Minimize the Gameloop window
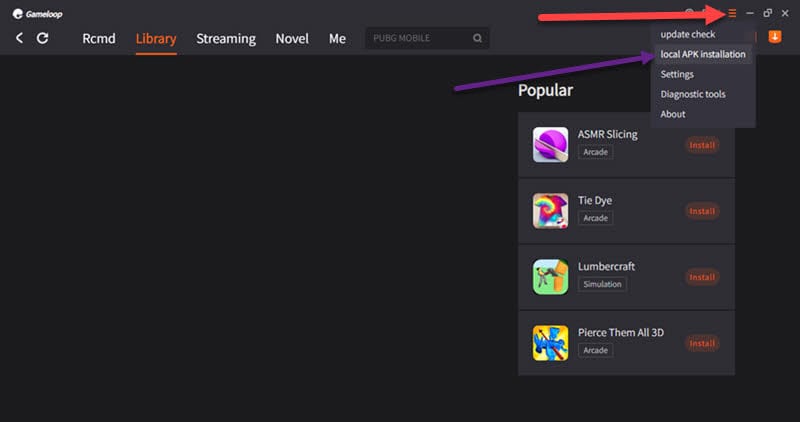Image resolution: width=800 pixels, height=422 pixels. click(x=749, y=13)
